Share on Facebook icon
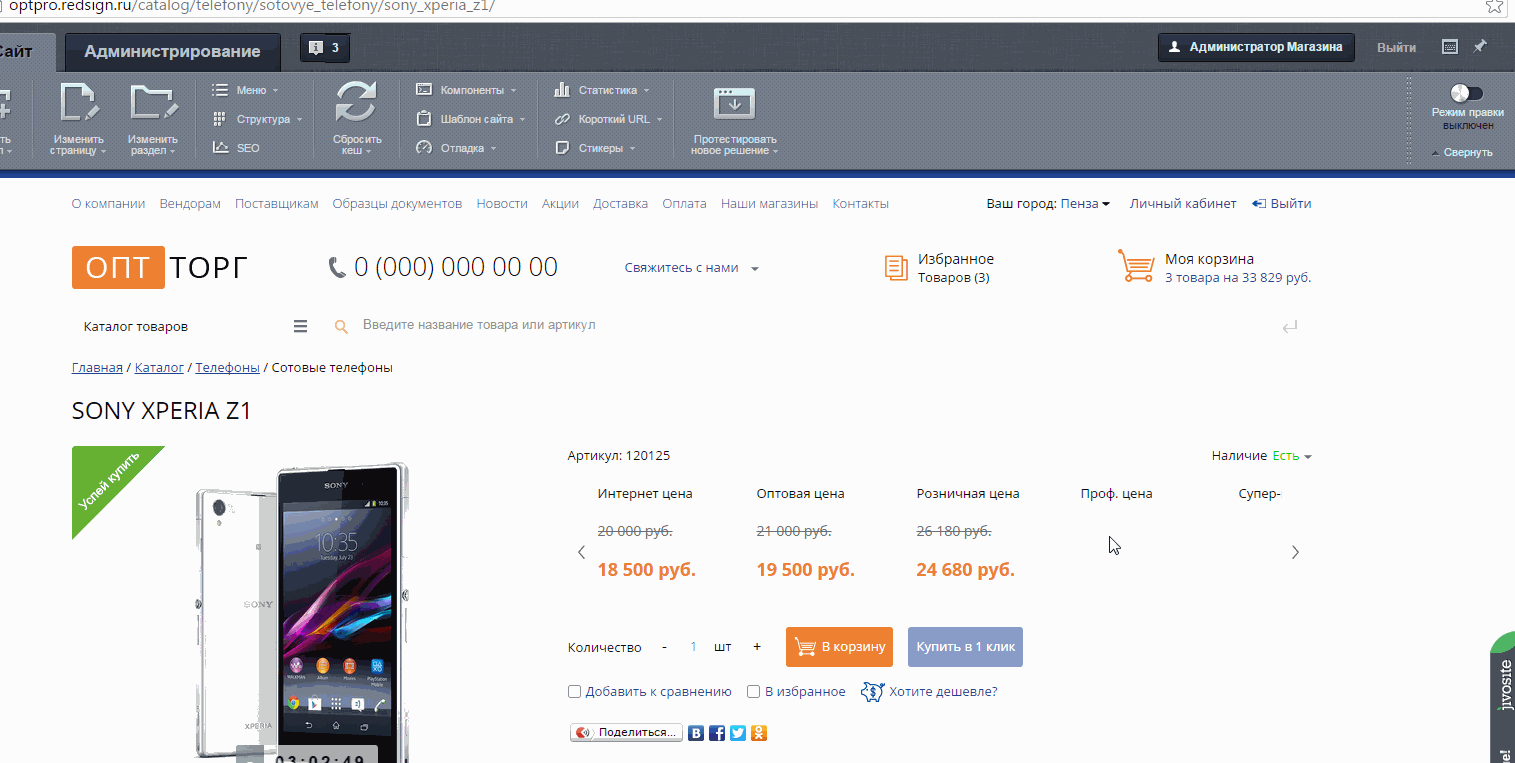Screen dimensions: 1515x763 coord(717,733)
